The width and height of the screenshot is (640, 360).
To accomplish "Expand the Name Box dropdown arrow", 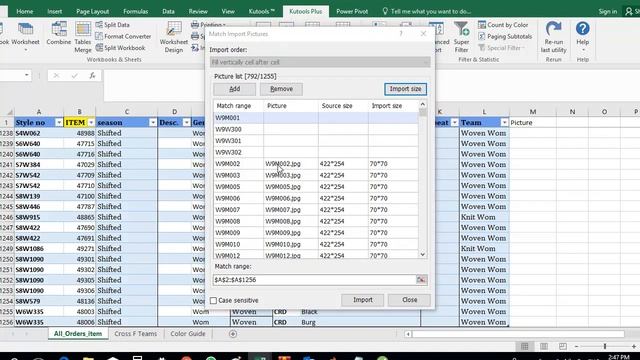I will click(27, 75).
